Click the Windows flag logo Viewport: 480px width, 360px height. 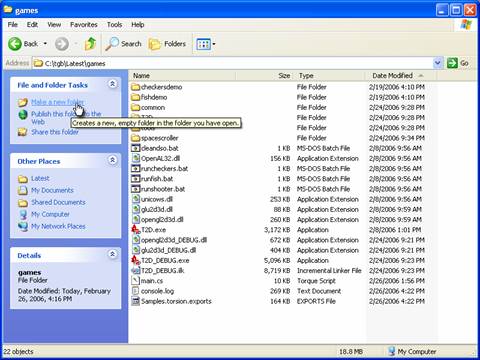(466, 24)
